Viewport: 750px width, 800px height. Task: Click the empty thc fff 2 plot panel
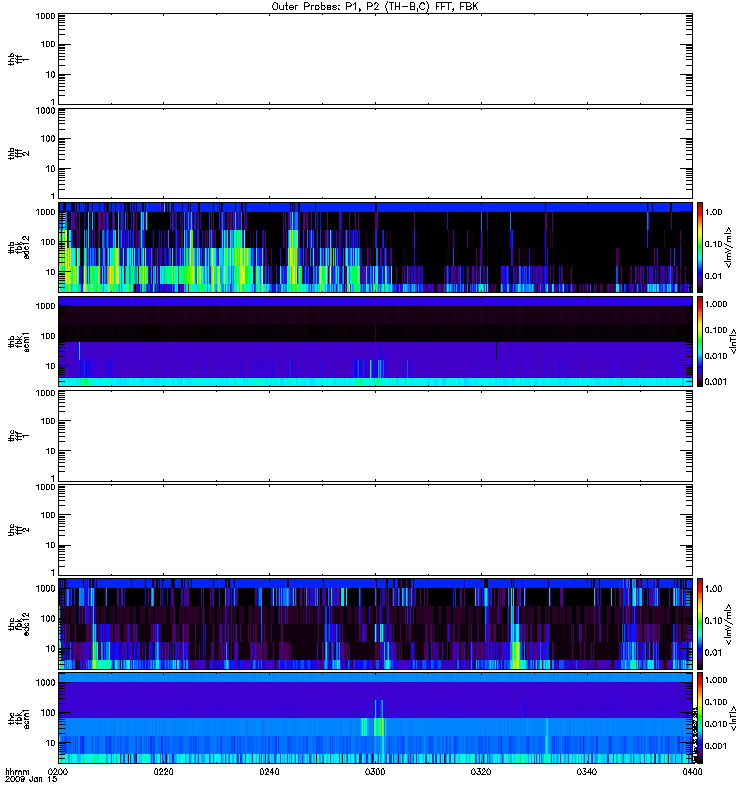[x=375, y=530]
